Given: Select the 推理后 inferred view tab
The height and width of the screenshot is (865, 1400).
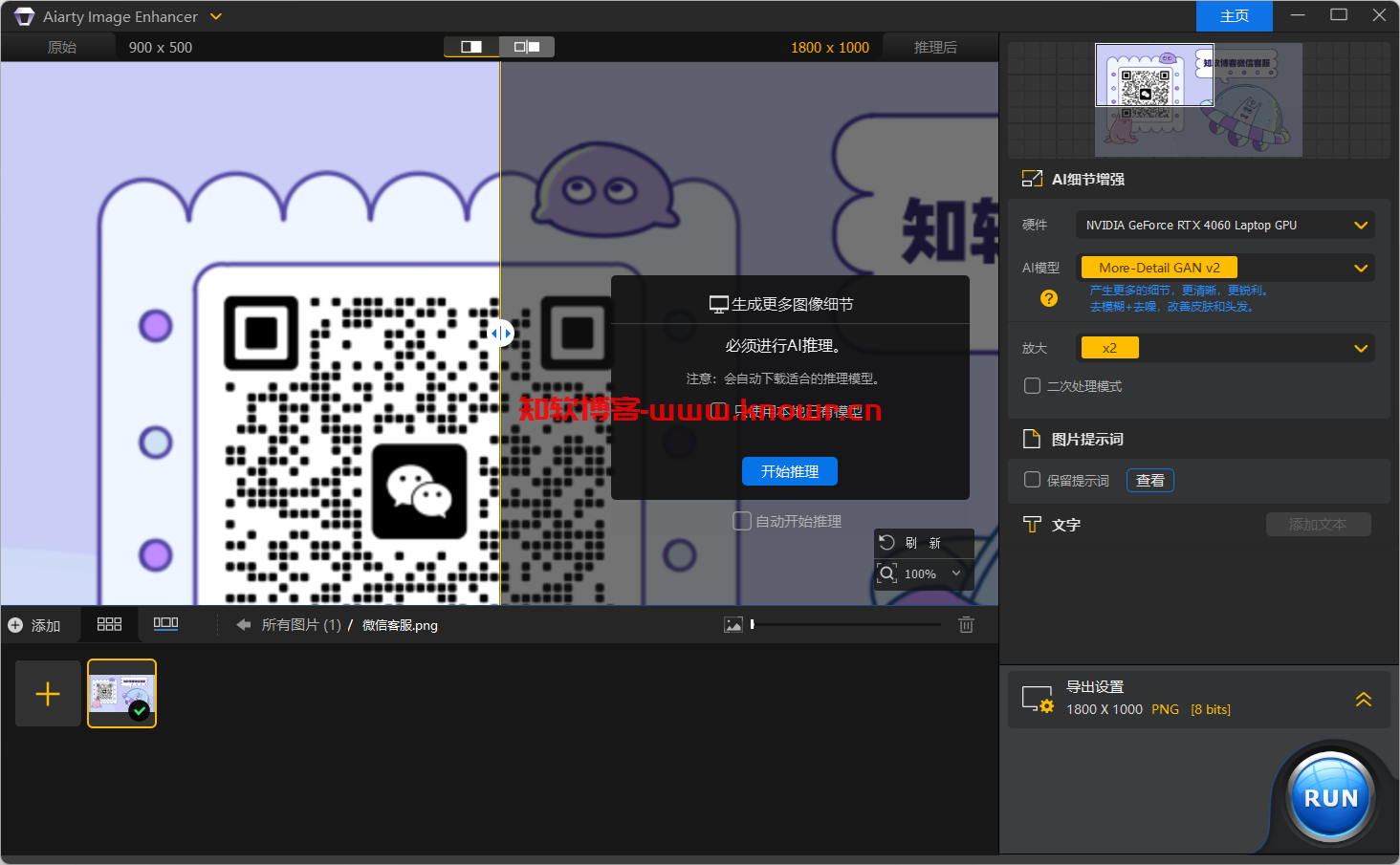Looking at the screenshot, I should [935, 47].
